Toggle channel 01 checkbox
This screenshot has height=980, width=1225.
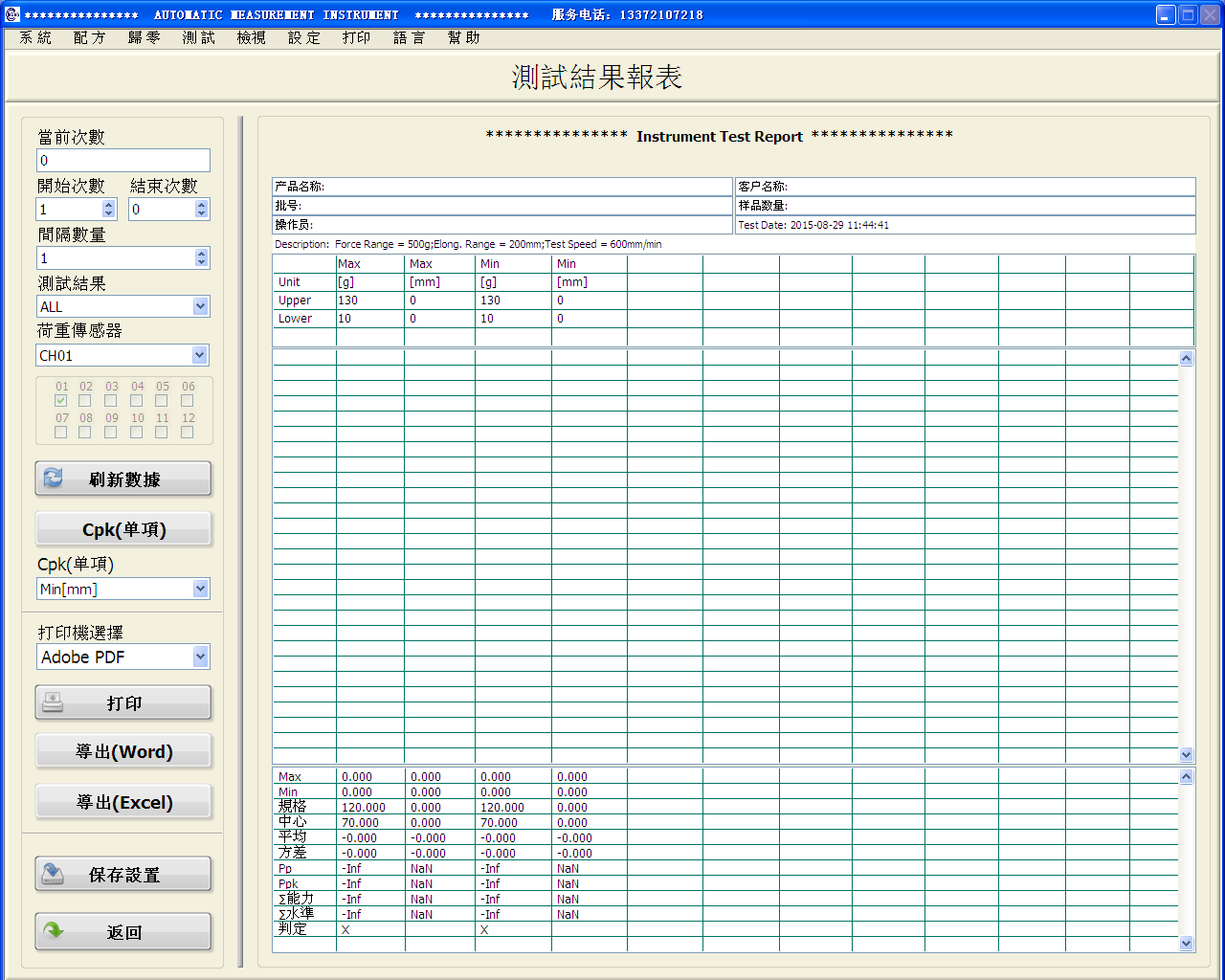(61, 401)
